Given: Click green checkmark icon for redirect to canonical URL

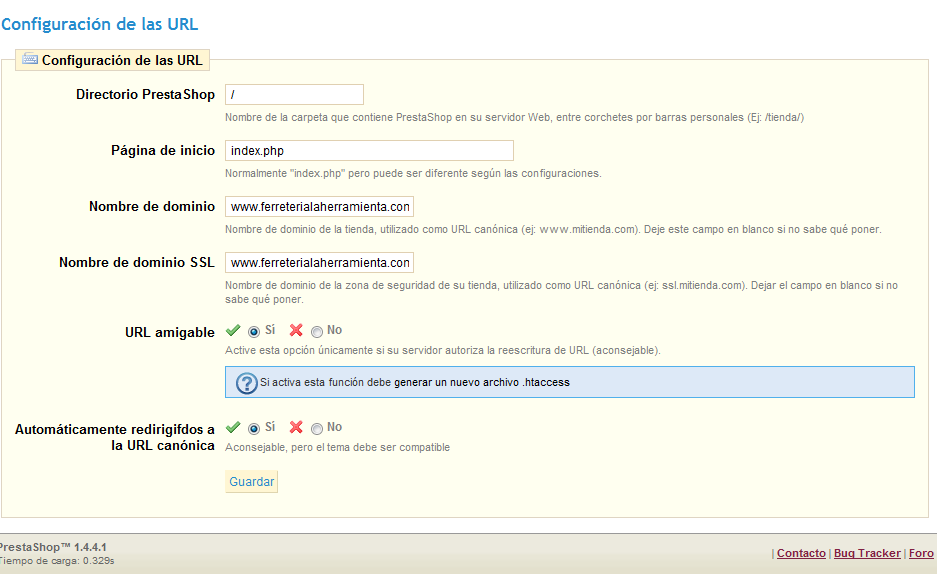Looking at the screenshot, I should click(233, 427).
